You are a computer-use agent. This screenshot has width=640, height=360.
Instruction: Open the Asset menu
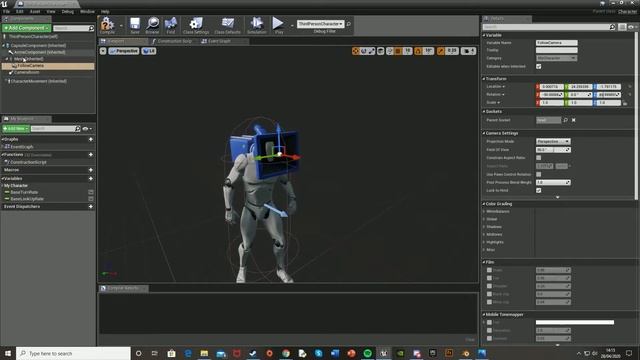pyautogui.click(x=35, y=11)
